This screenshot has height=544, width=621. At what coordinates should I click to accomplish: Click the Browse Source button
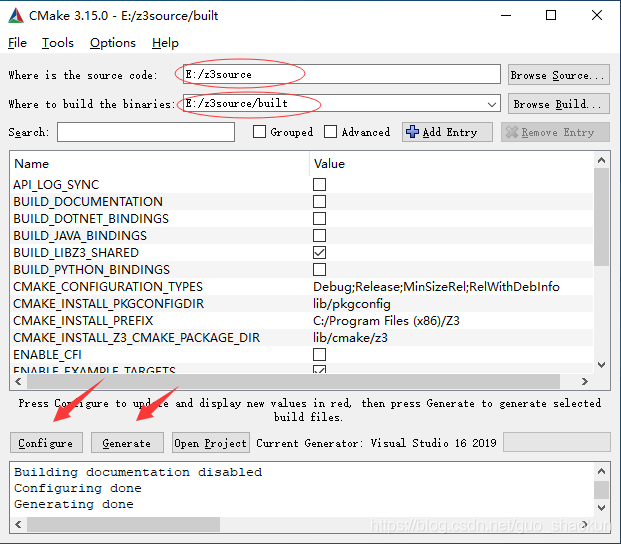tap(558, 75)
